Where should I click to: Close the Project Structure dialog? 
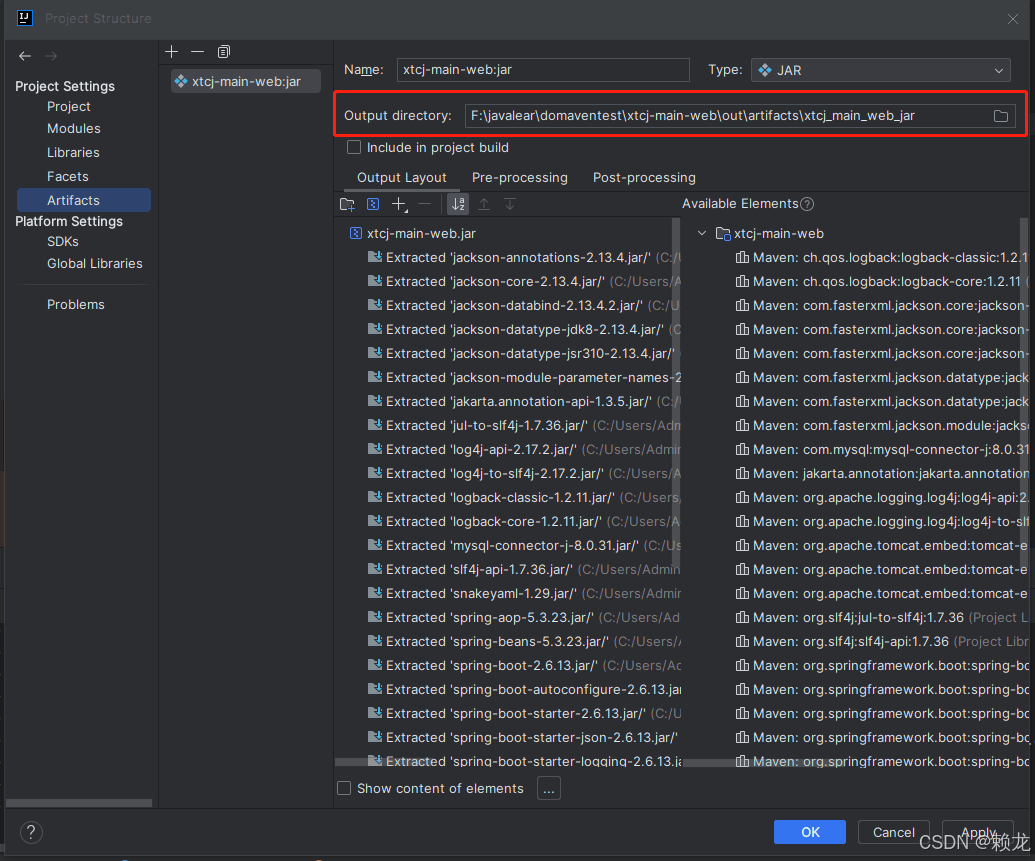[x=1013, y=19]
